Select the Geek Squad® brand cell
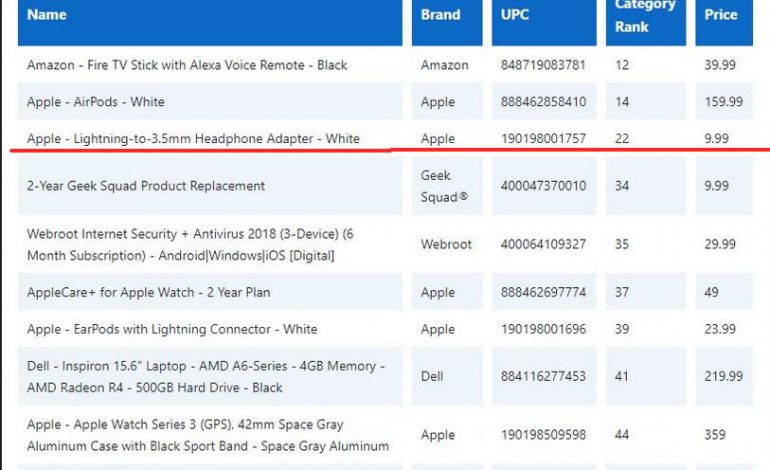This screenshot has width=770, height=470. 441,186
